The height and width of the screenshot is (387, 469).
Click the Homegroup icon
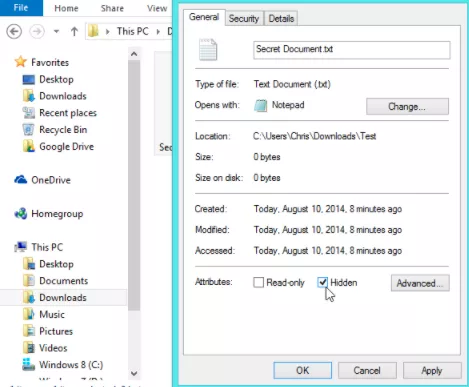21,213
